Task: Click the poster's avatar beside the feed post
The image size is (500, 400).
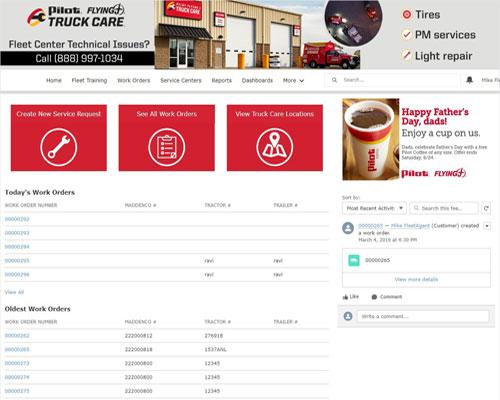Action: point(348,228)
